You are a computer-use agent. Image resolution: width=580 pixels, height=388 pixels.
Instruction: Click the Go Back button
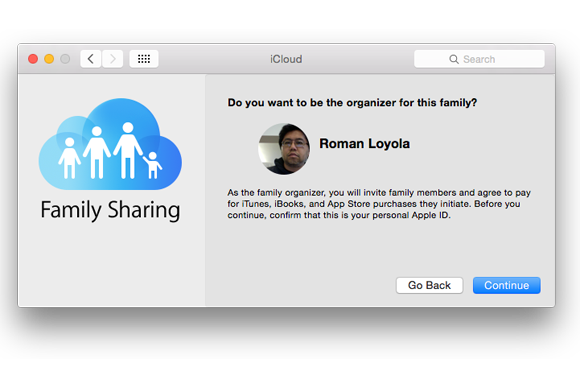[429, 285]
